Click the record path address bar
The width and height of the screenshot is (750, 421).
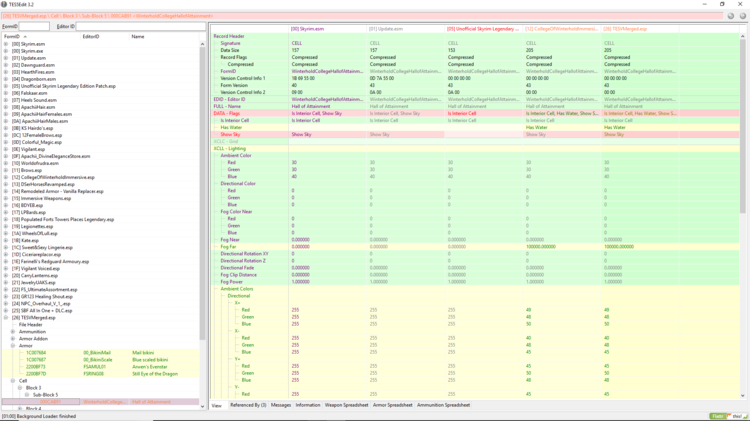coord(362,16)
